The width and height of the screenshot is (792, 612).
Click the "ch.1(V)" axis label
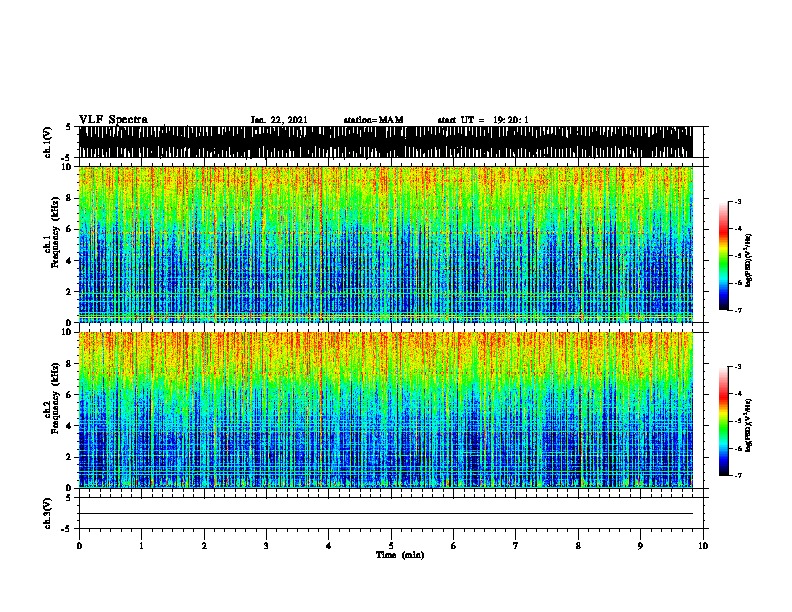[x=47, y=142]
